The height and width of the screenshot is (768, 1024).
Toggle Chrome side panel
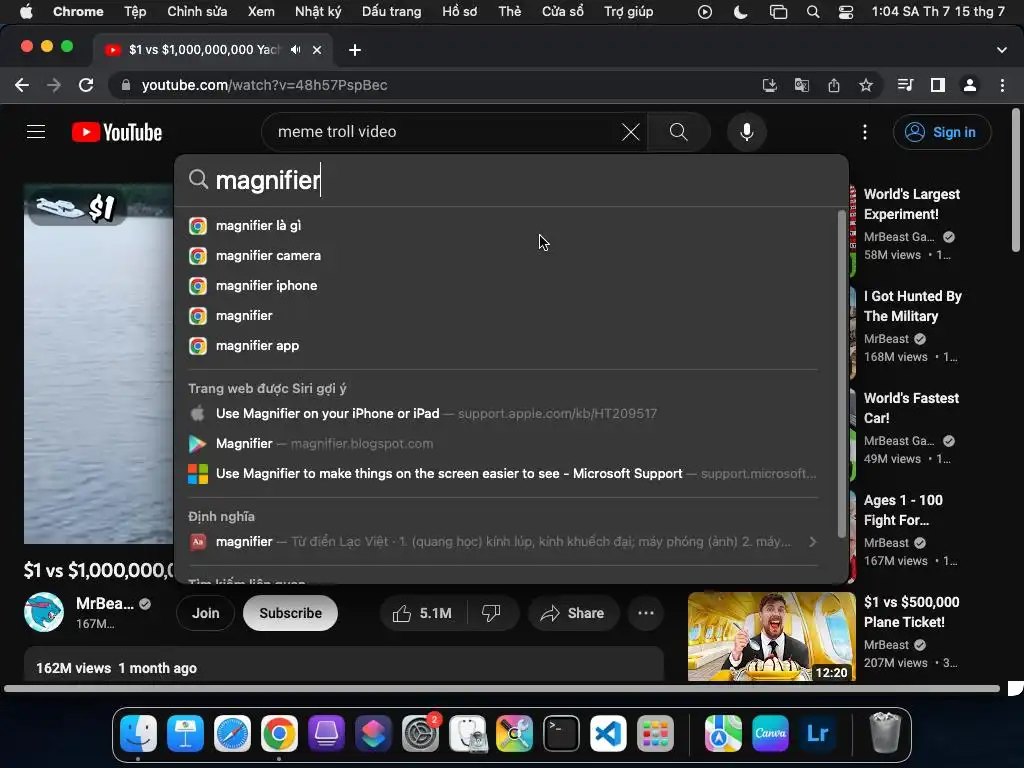(938, 85)
